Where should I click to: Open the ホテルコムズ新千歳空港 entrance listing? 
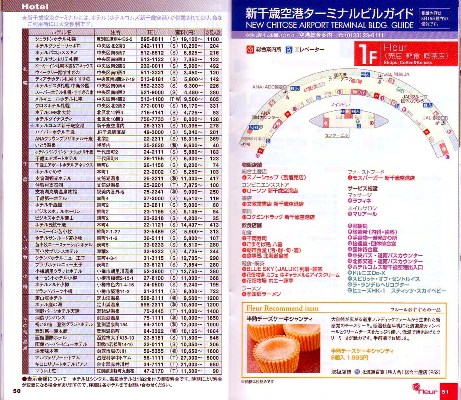(x=386, y=267)
